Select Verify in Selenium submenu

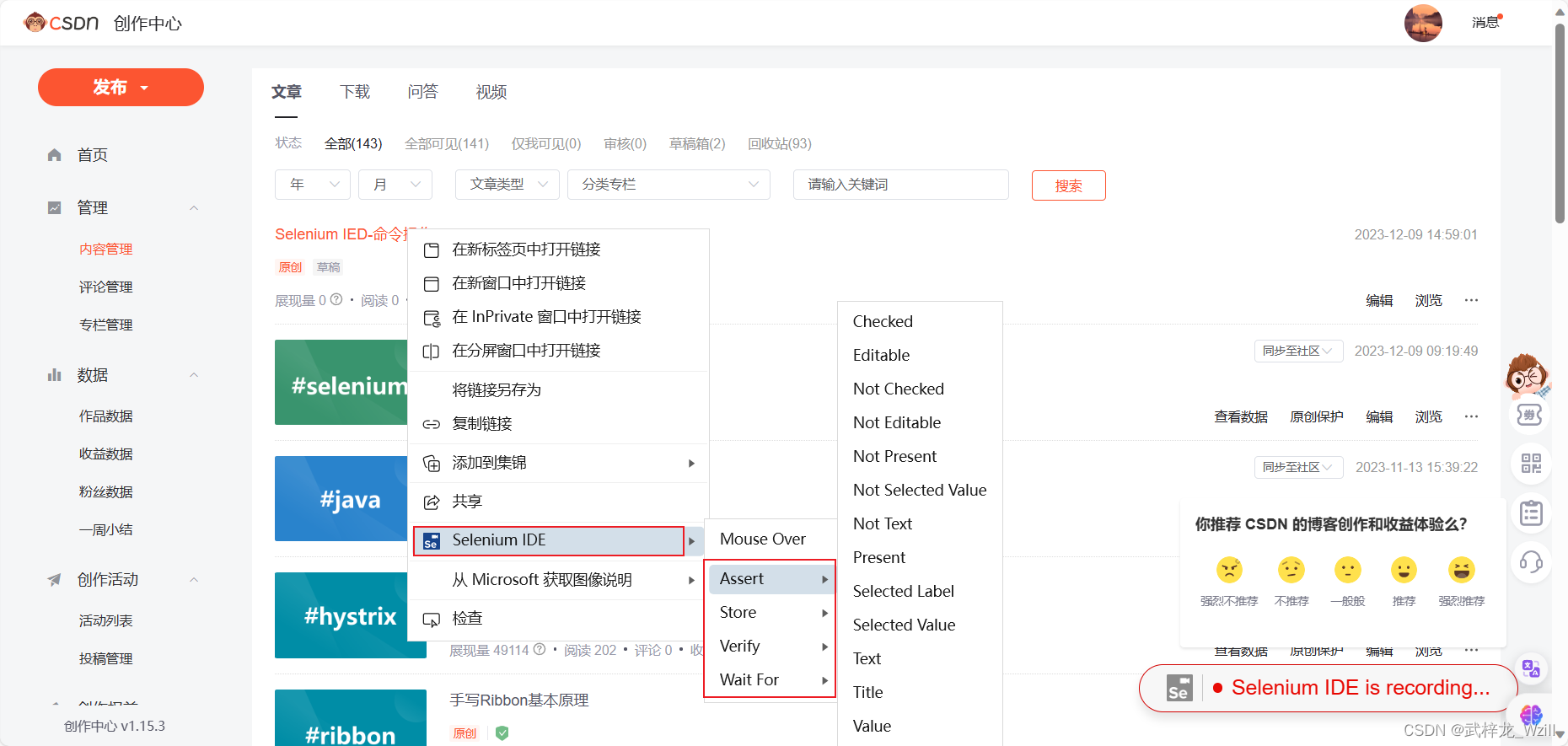pos(770,647)
